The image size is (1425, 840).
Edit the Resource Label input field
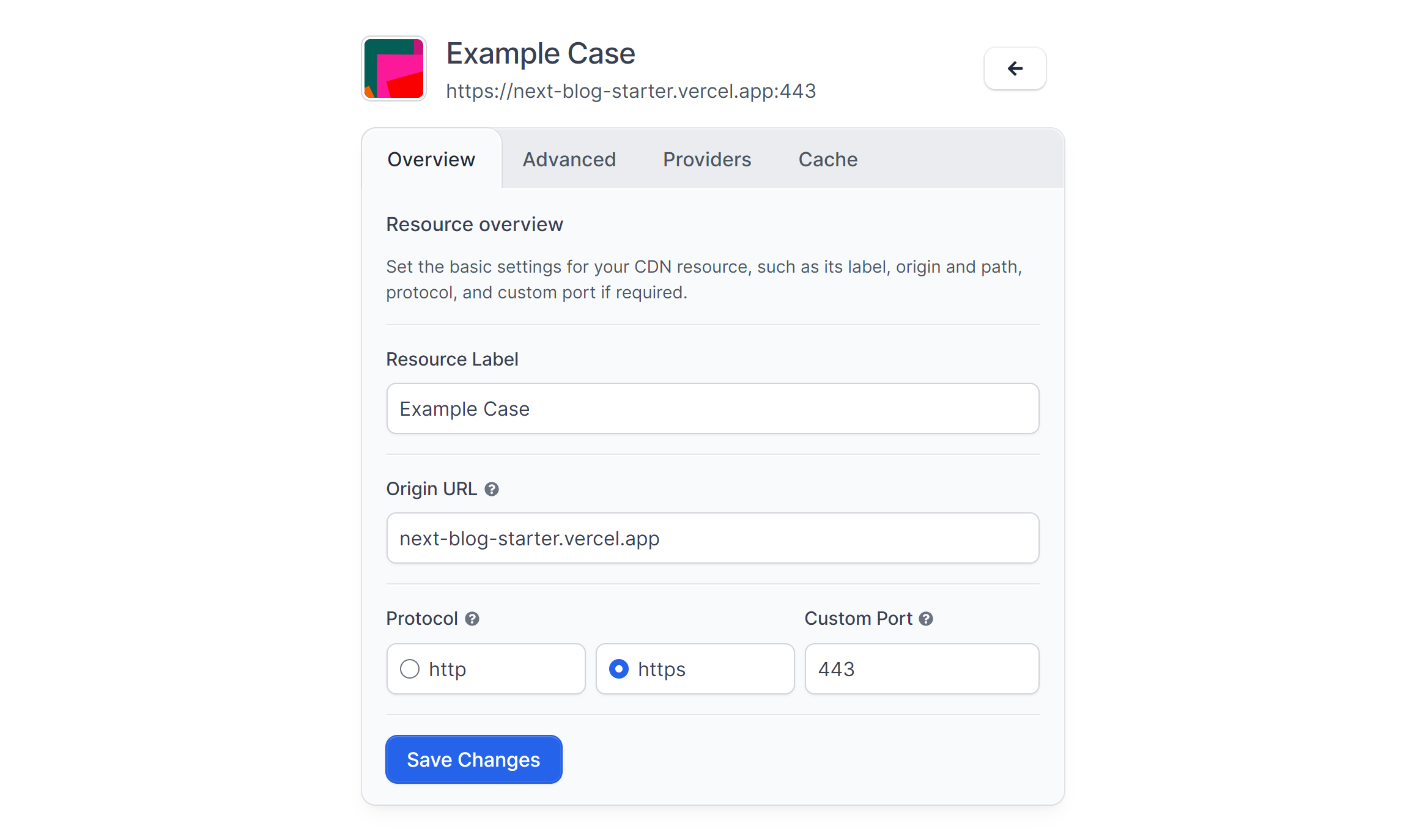click(x=712, y=408)
